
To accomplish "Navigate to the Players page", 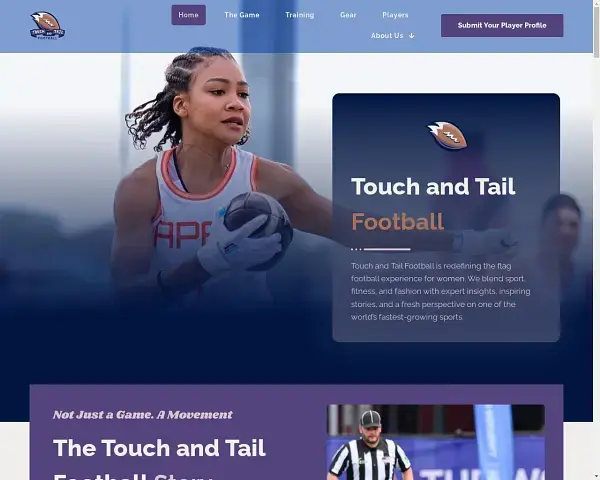I will pos(395,15).
